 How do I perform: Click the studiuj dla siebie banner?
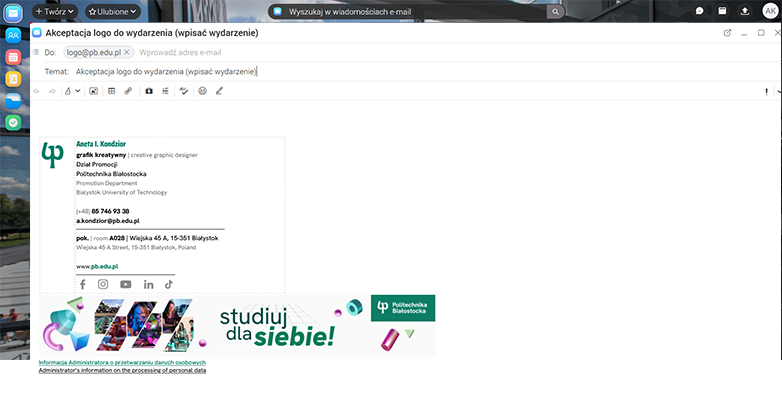tap(237, 325)
